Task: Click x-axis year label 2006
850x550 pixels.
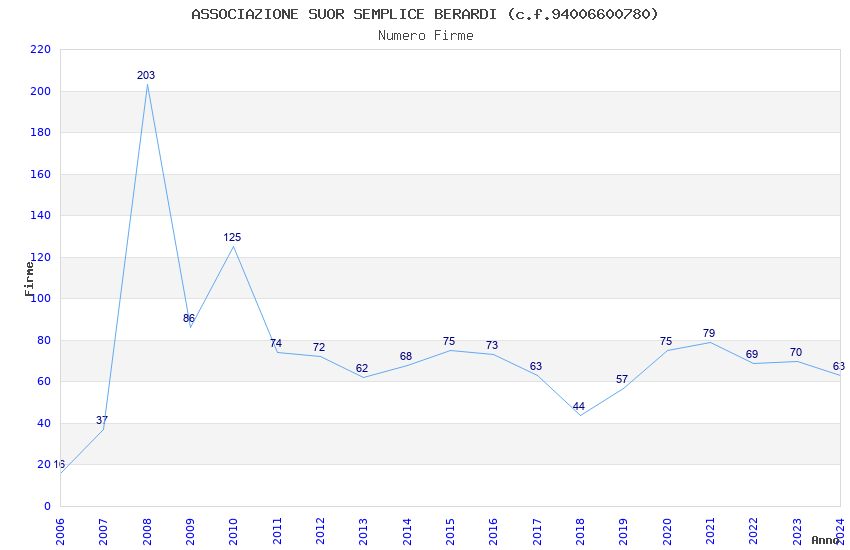Action: point(60,531)
